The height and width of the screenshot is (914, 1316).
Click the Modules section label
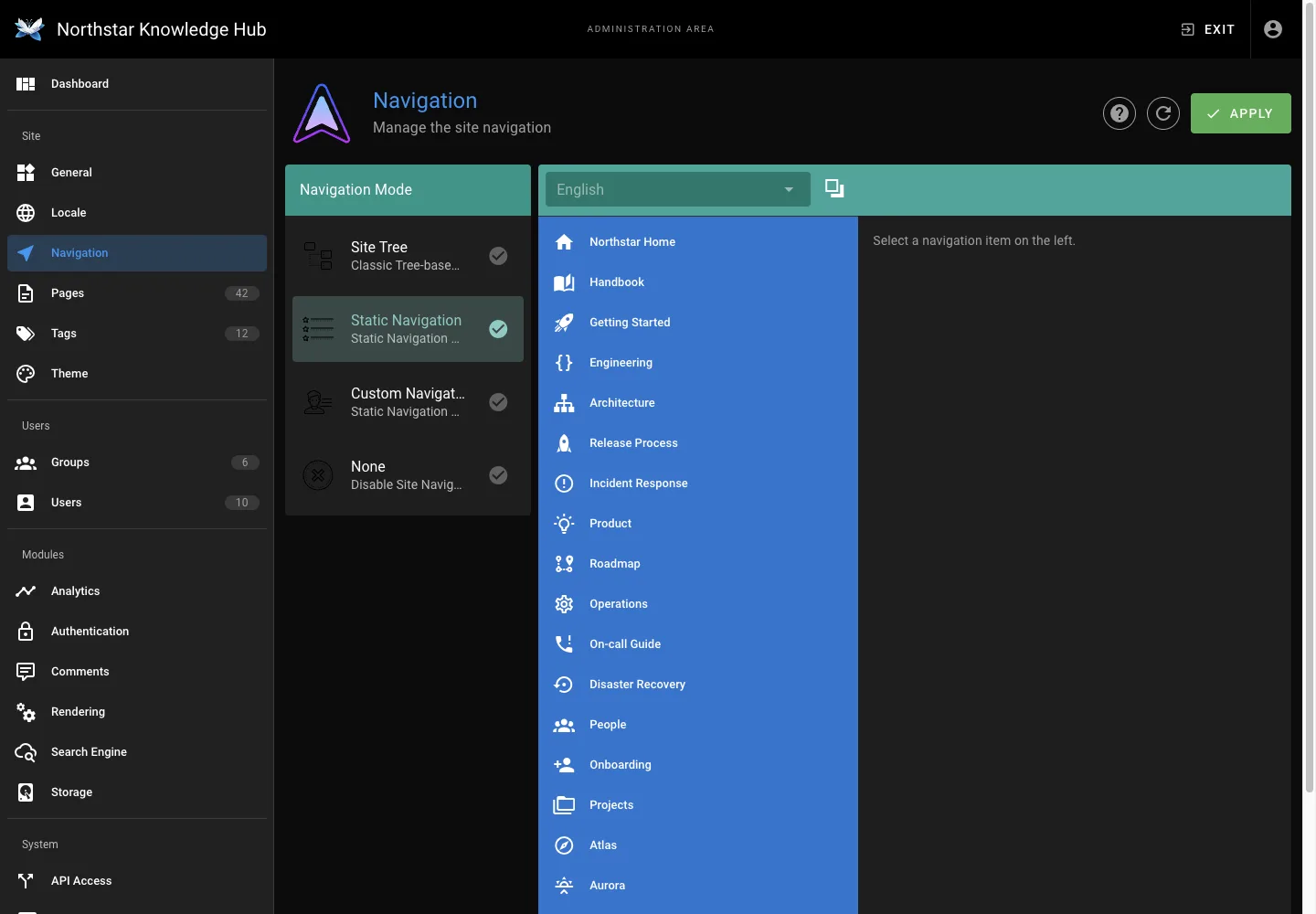coord(43,555)
